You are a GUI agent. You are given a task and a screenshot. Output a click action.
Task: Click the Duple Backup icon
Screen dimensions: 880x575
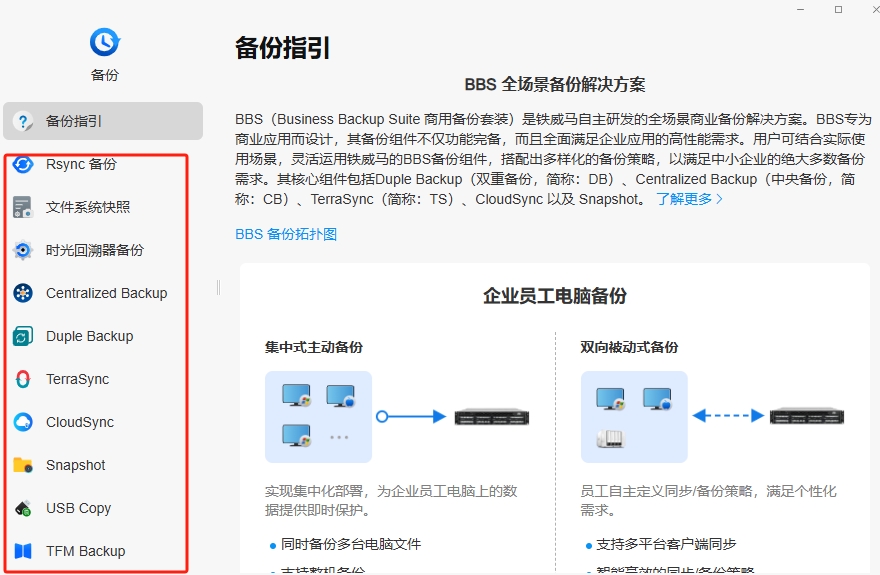click(23, 336)
